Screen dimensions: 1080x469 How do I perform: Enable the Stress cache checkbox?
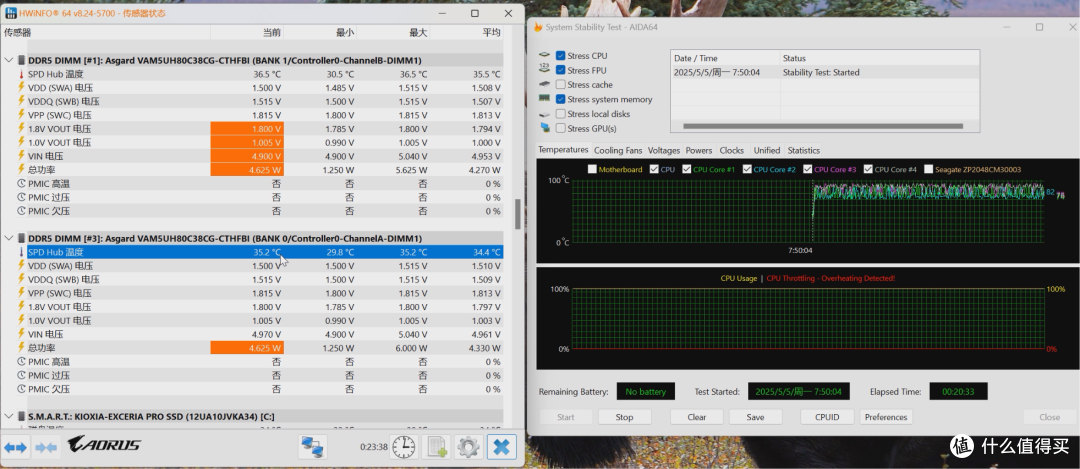(561, 85)
